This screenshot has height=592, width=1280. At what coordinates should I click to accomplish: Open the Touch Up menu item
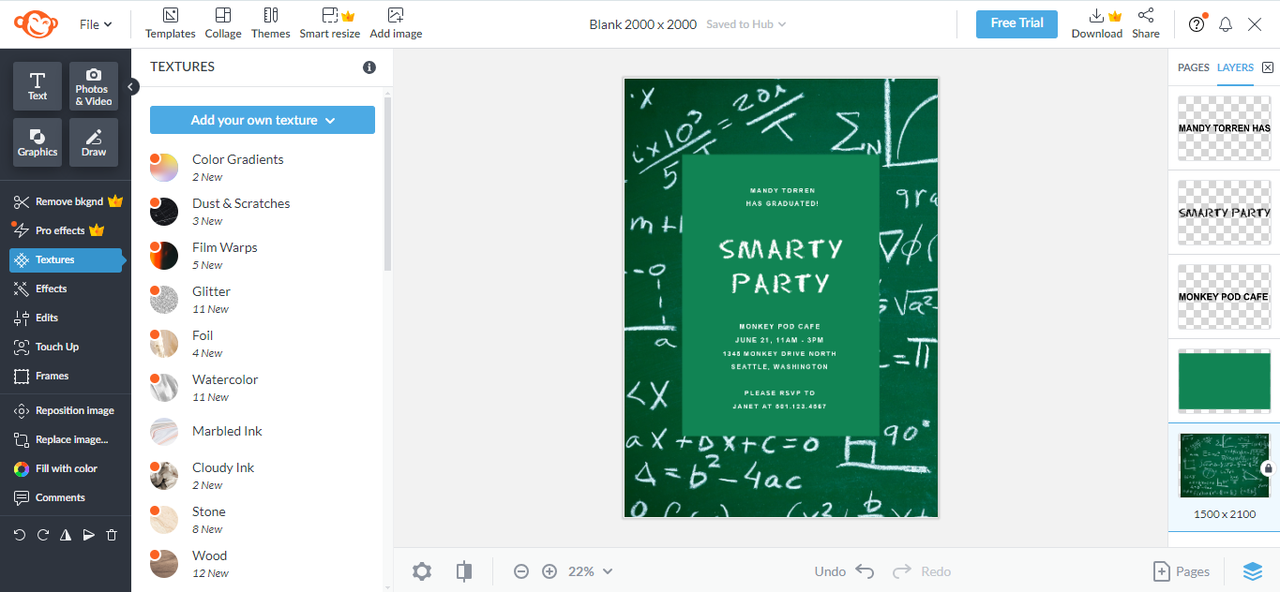pyautogui.click(x=45, y=347)
